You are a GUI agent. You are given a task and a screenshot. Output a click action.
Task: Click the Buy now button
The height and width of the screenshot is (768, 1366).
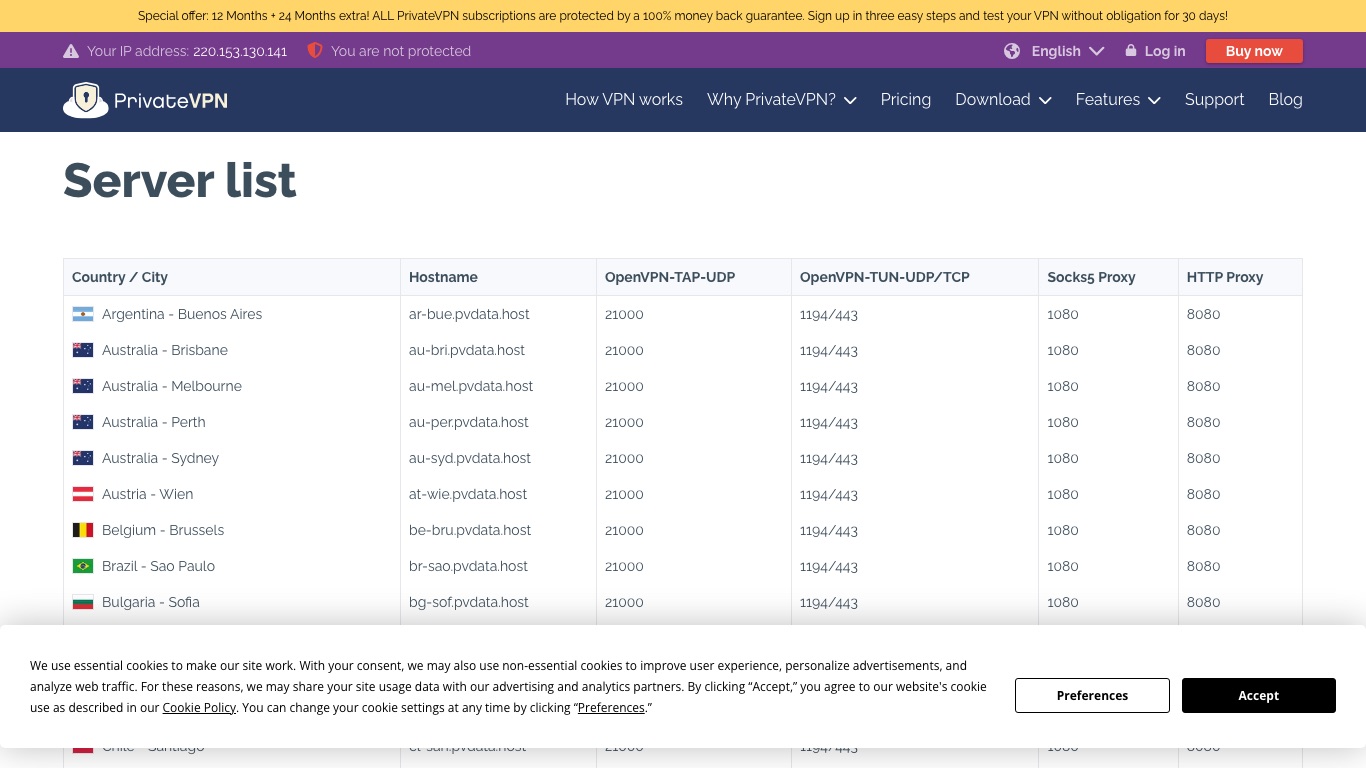coord(1254,51)
